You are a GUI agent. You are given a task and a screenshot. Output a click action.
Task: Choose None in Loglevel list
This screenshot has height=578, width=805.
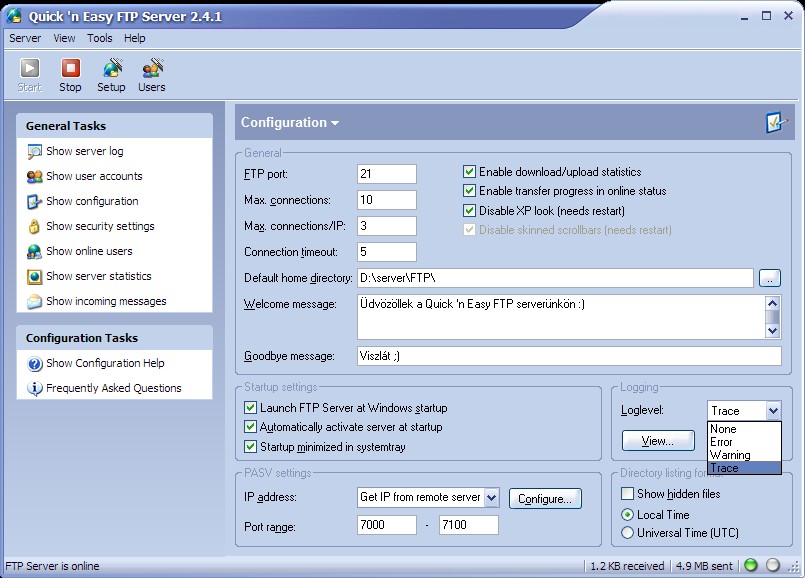pos(744,429)
